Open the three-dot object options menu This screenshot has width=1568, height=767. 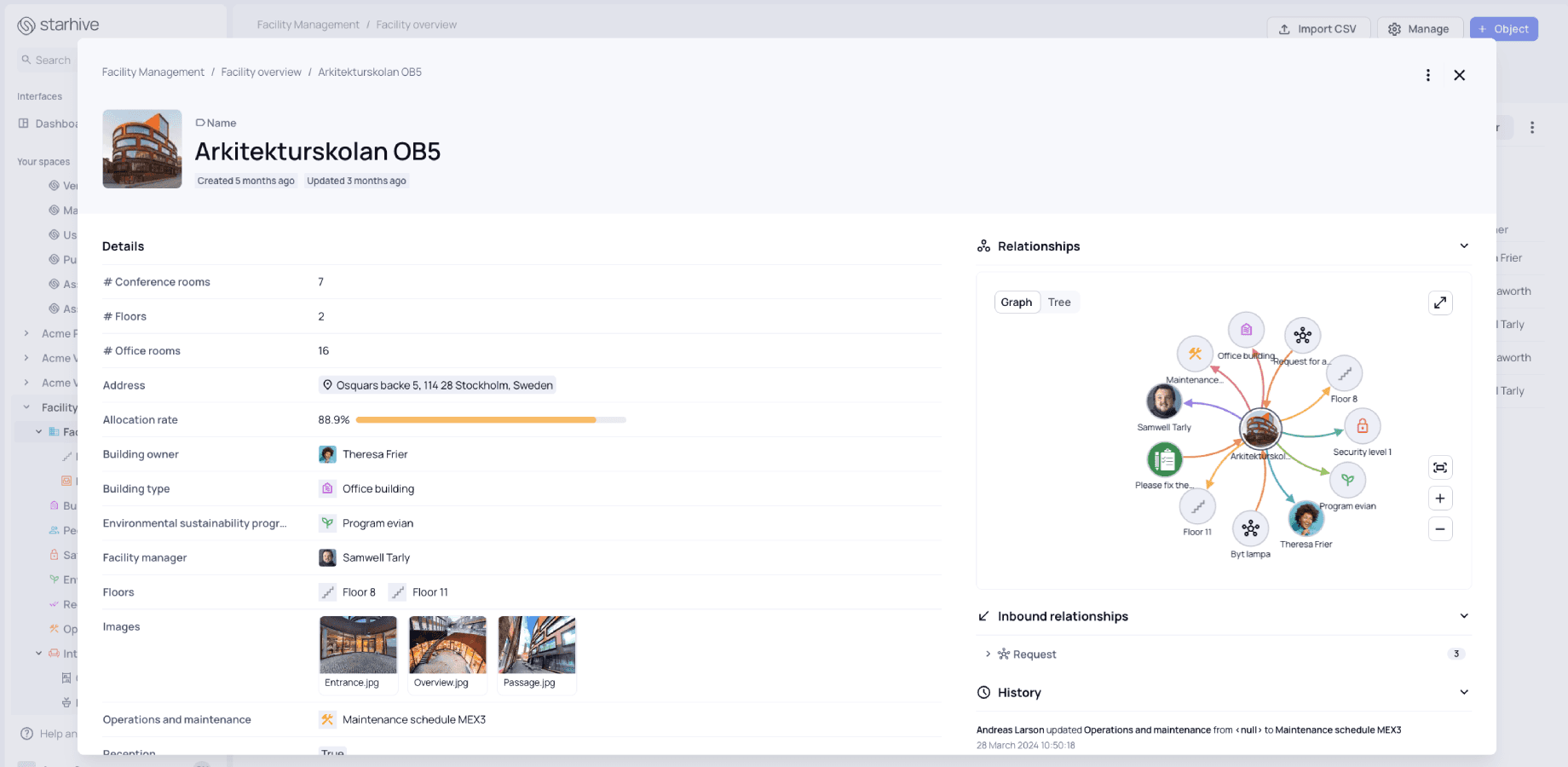(1427, 75)
